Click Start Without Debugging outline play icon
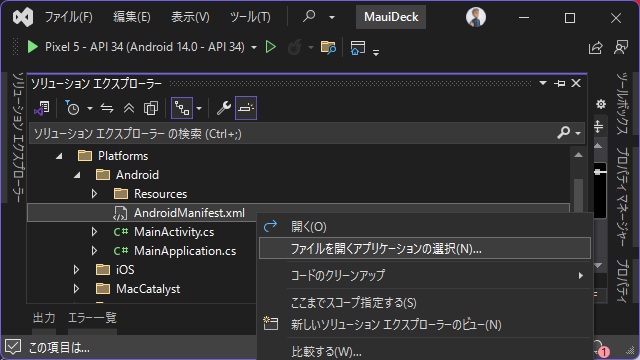Viewport: 640px width, 360px height. [270, 47]
